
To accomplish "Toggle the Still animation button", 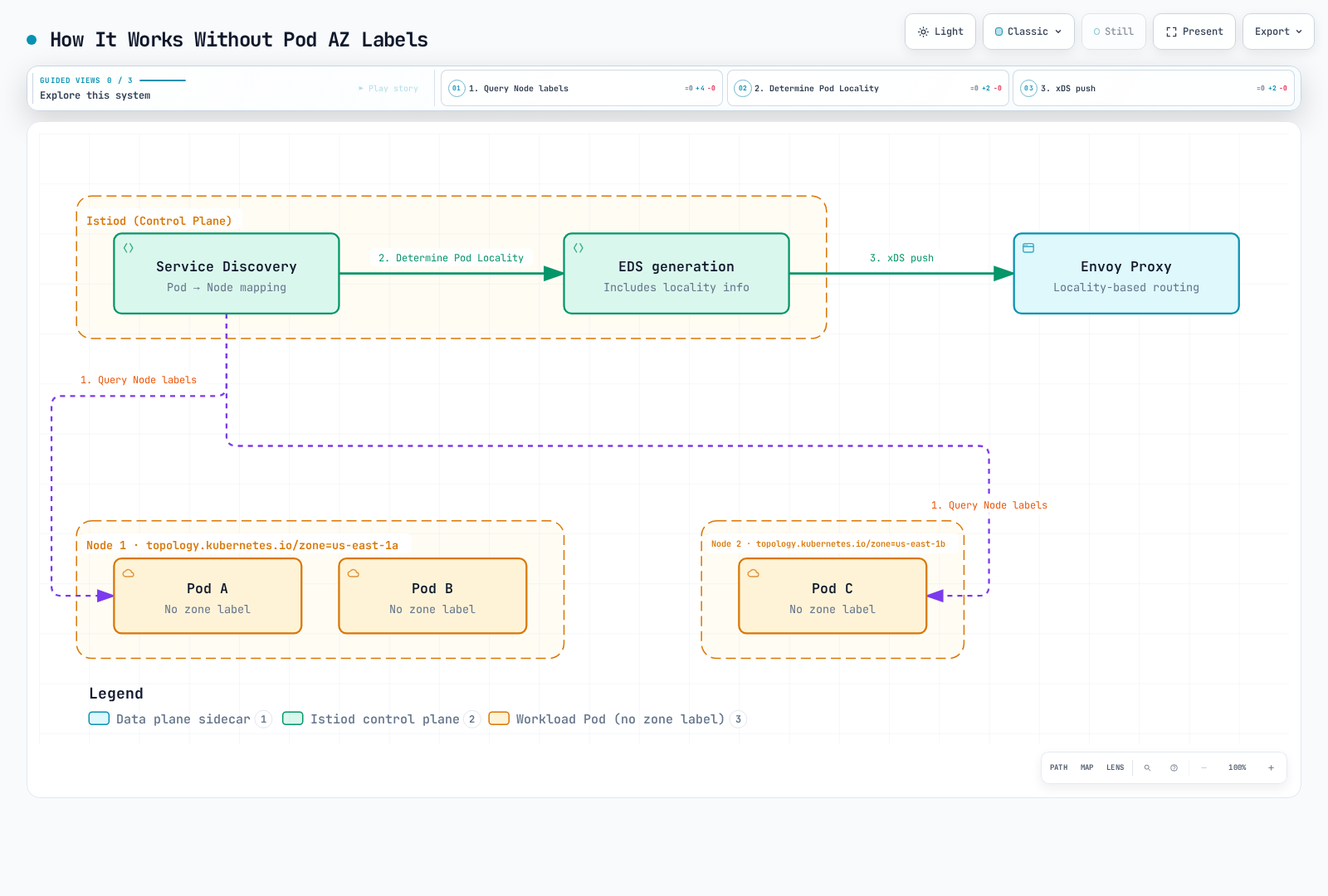I will [x=1114, y=32].
